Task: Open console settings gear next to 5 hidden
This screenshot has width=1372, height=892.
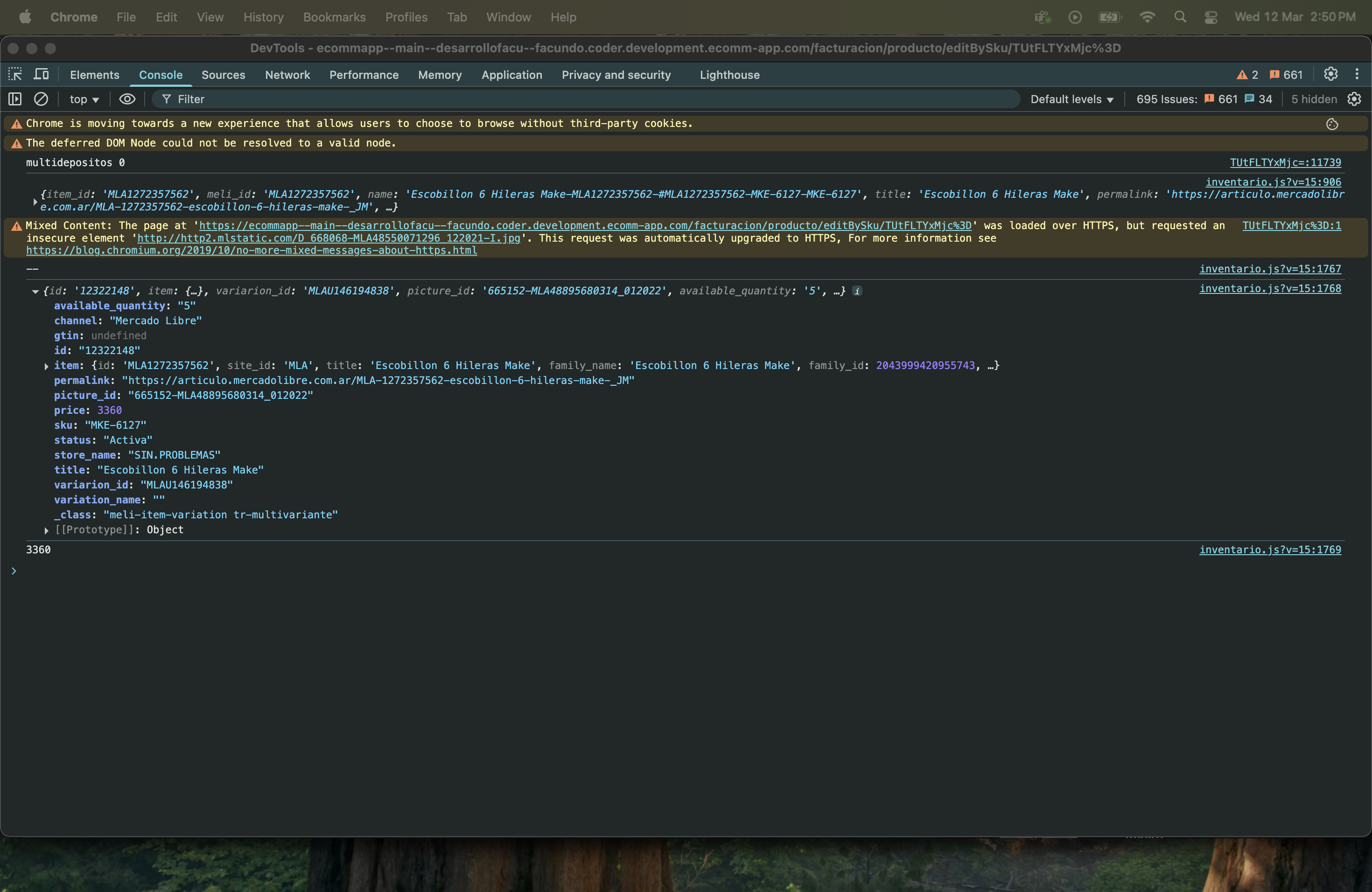Action: pos(1354,99)
